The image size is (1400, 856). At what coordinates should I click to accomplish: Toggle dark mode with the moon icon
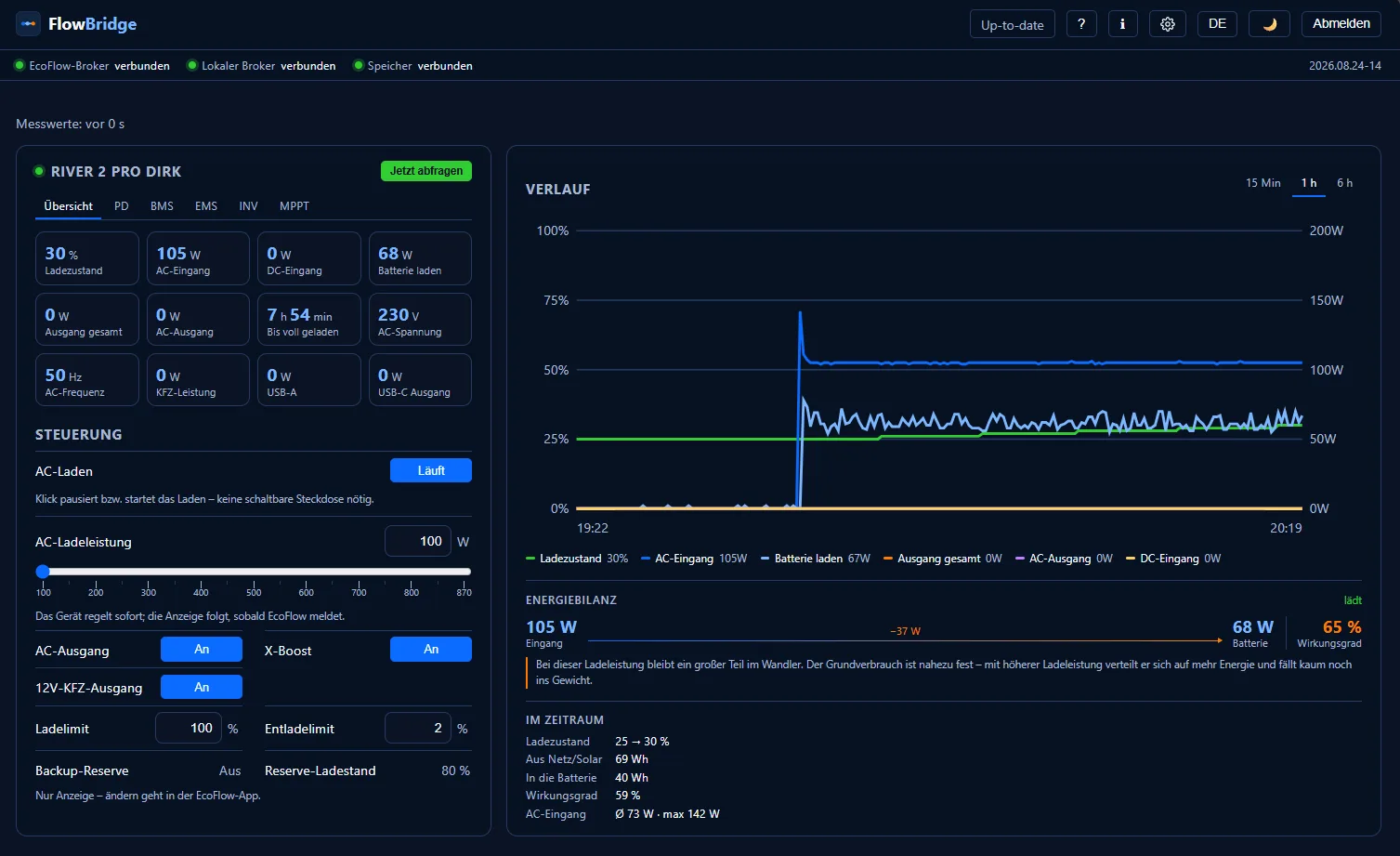coord(1269,24)
